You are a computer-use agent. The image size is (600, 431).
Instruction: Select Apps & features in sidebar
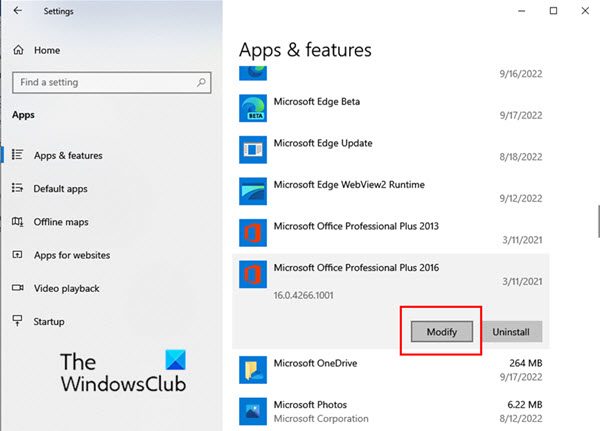pyautogui.click(x=68, y=155)
